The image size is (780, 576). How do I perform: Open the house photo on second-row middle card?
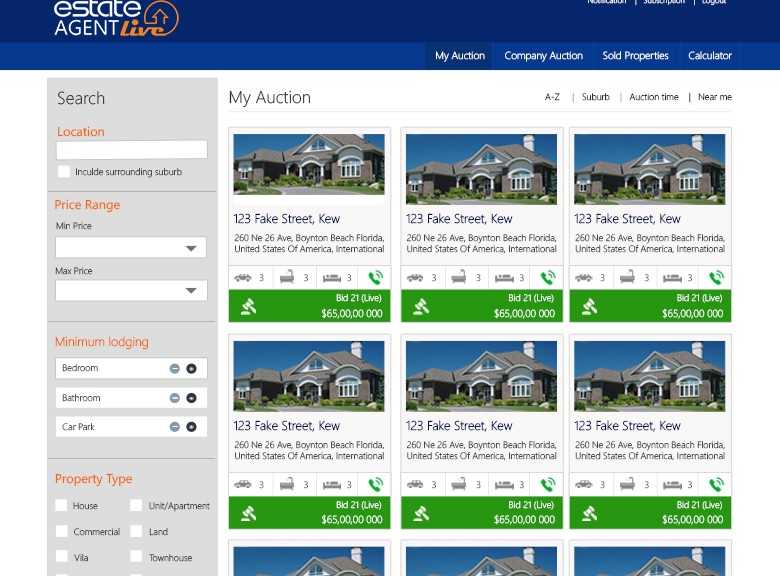tap(481, 376)
